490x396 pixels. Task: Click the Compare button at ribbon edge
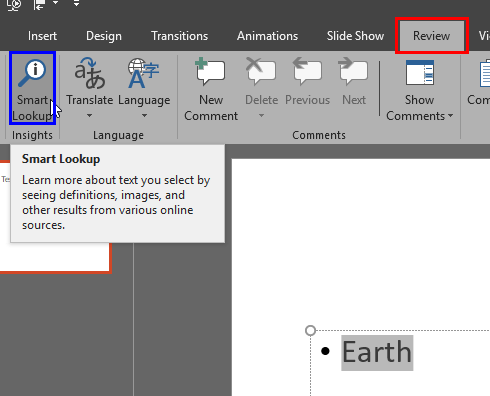click(479, 83)
